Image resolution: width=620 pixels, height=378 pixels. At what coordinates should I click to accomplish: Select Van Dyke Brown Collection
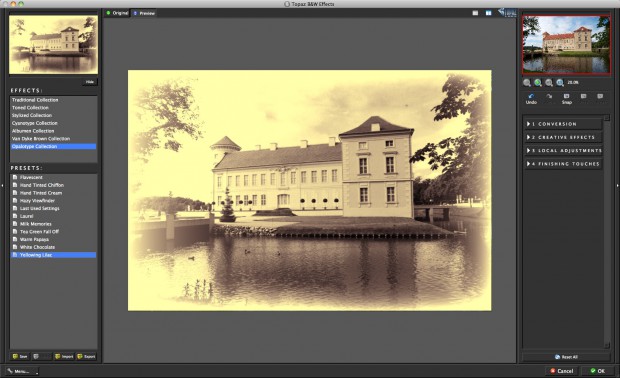pos(53,139)
